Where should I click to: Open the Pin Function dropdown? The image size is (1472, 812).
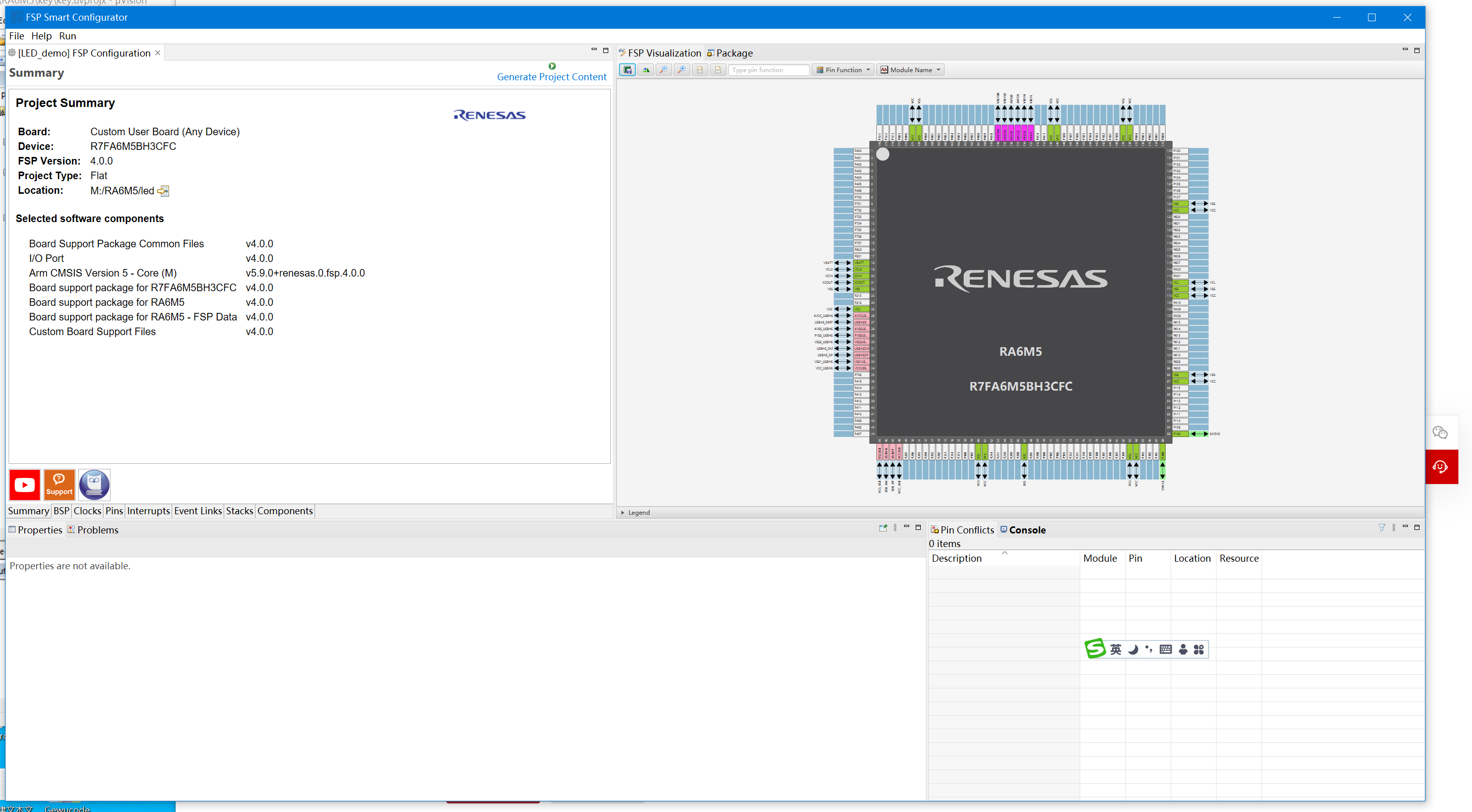coord(844,70)
